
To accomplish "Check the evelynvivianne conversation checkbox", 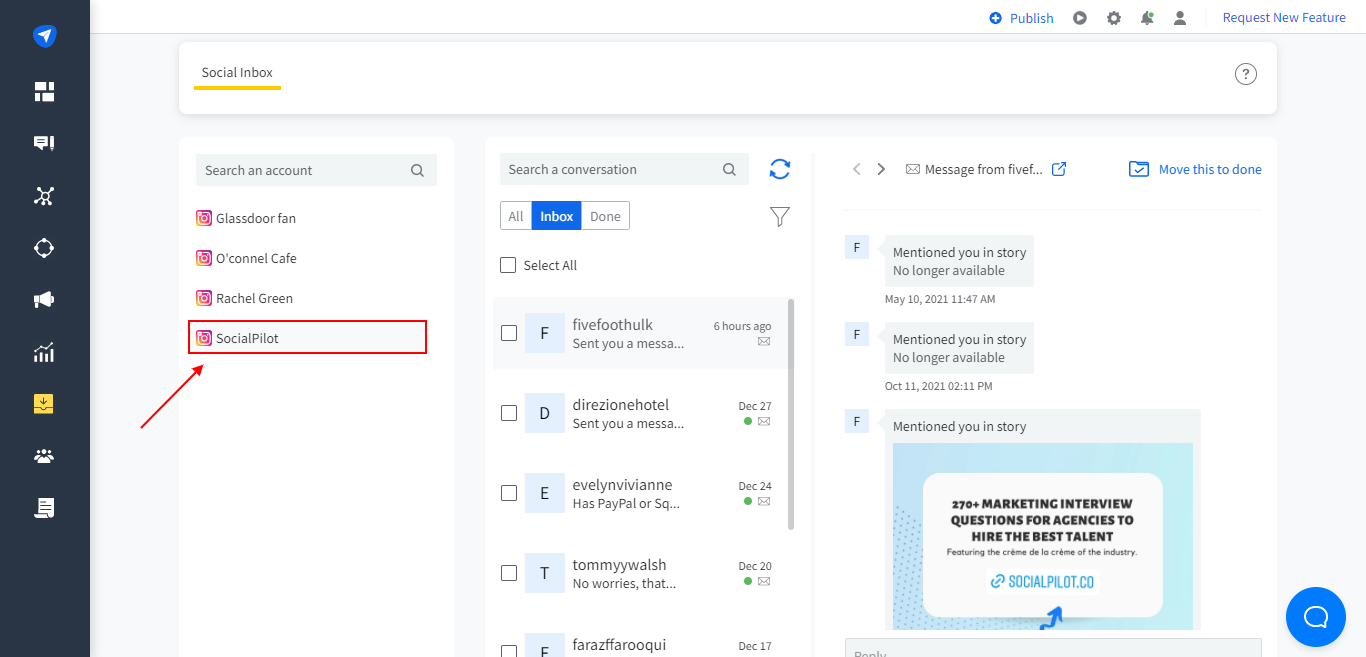I will (509, 493).
